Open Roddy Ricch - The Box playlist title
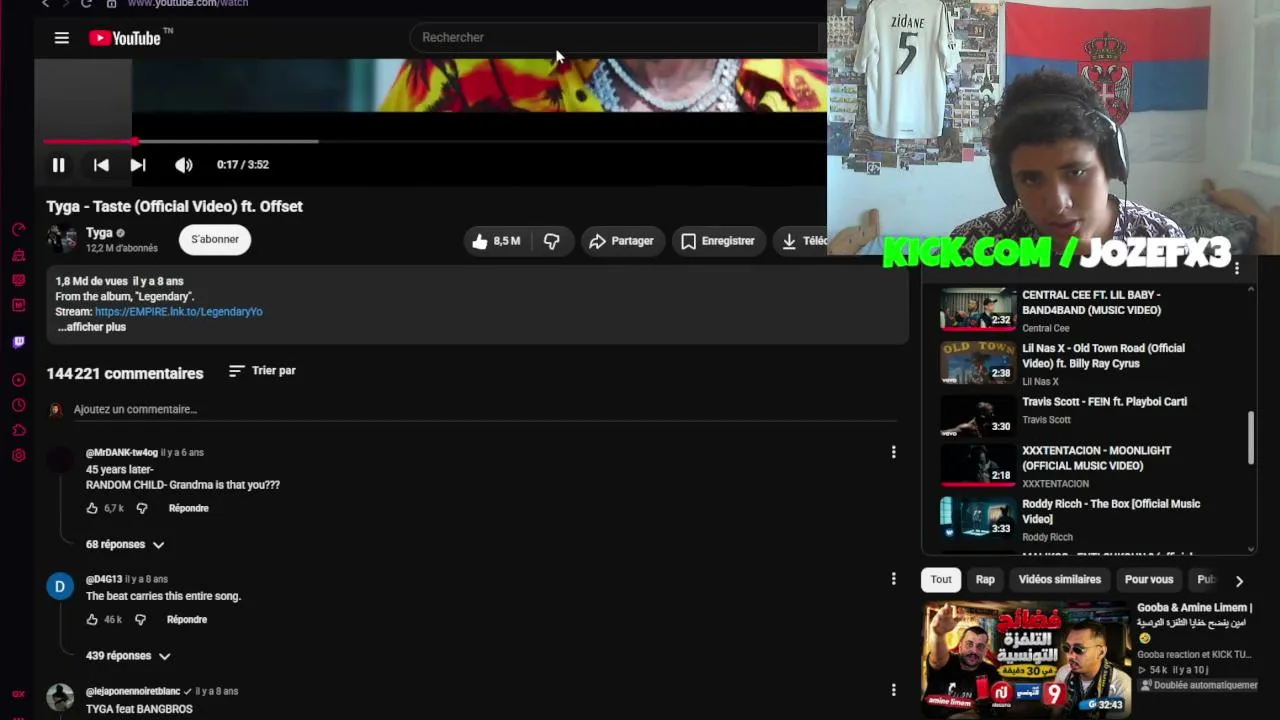The width and height of the screenshot is (1280, 720). pos(1111,511)
